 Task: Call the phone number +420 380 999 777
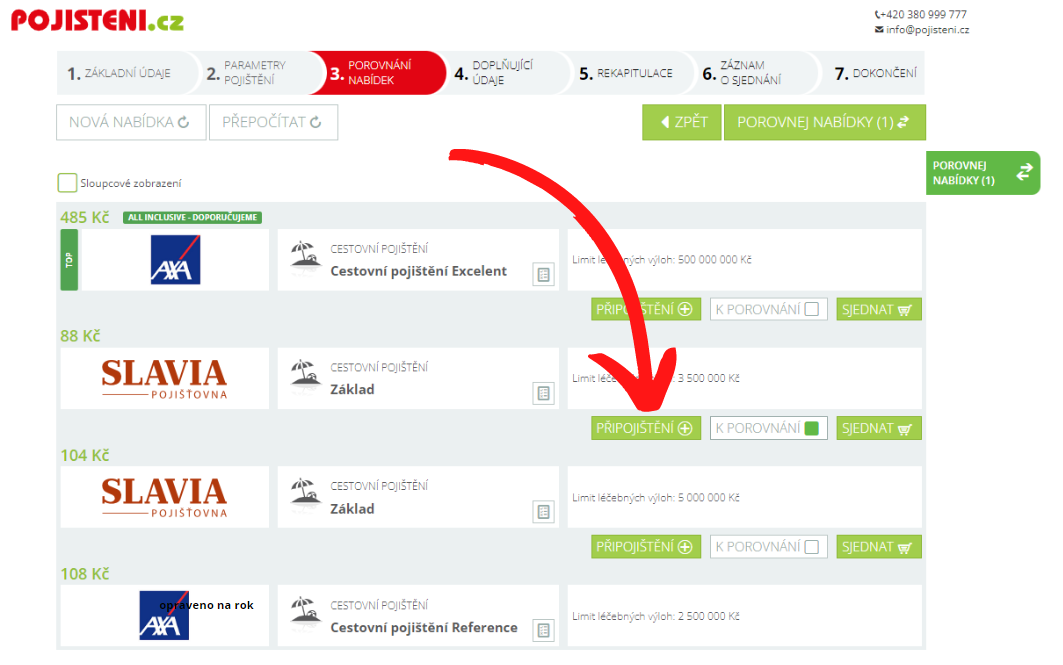[921, 14]
